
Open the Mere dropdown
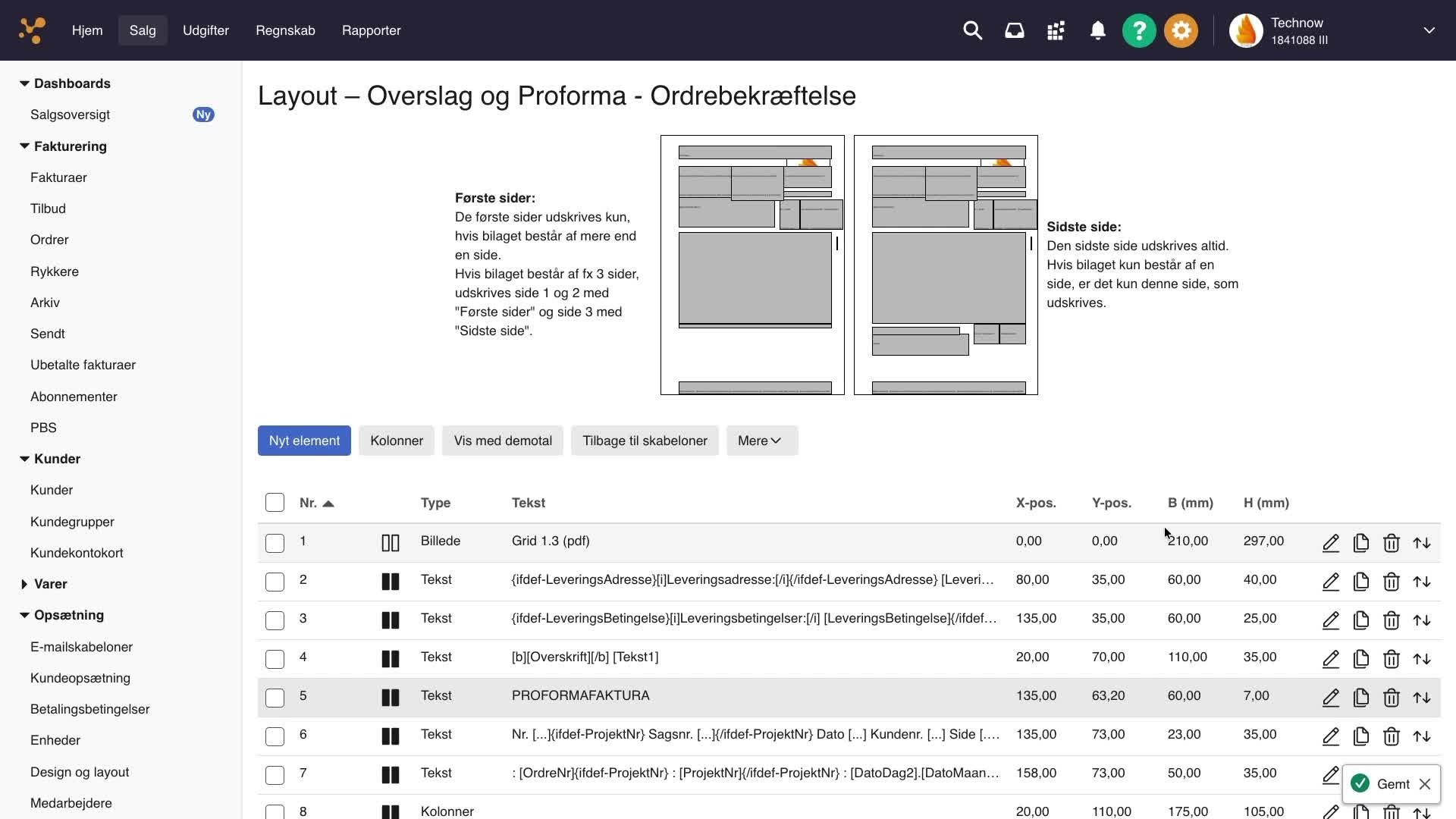coord(761,441)
